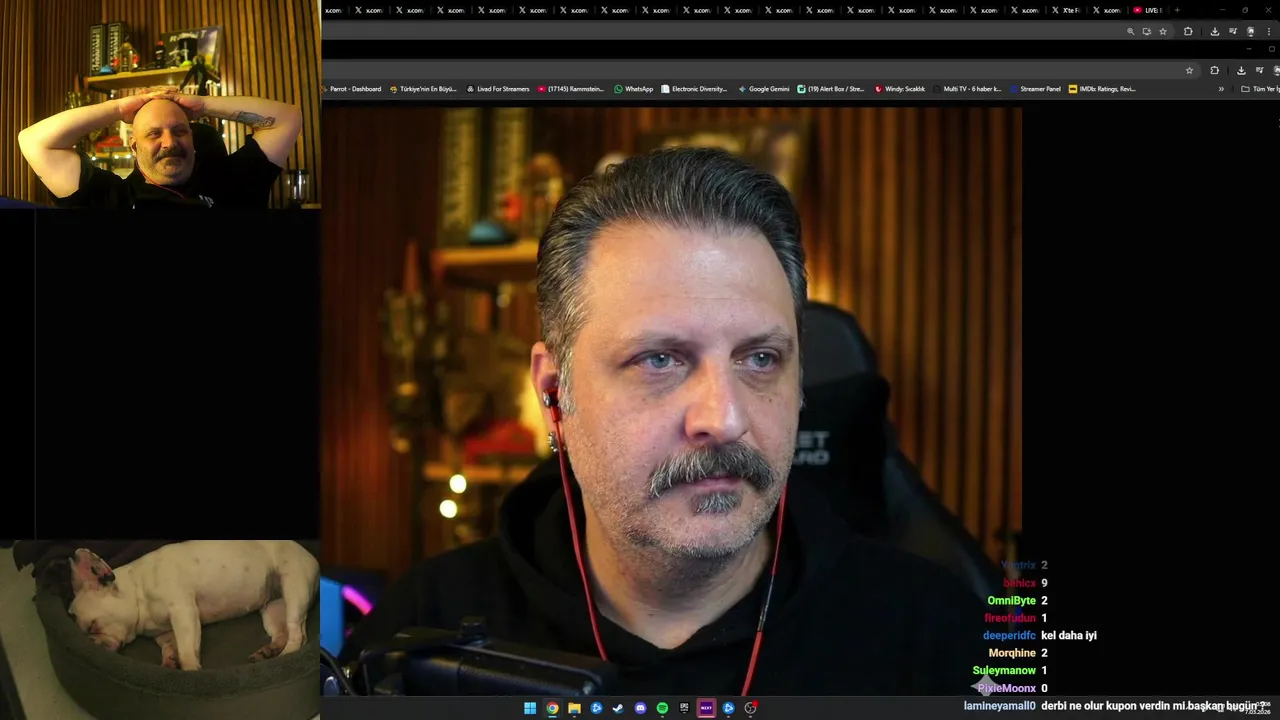
Task: Open the Livad For Streamers bookmark
Action: tap(497, 89)
